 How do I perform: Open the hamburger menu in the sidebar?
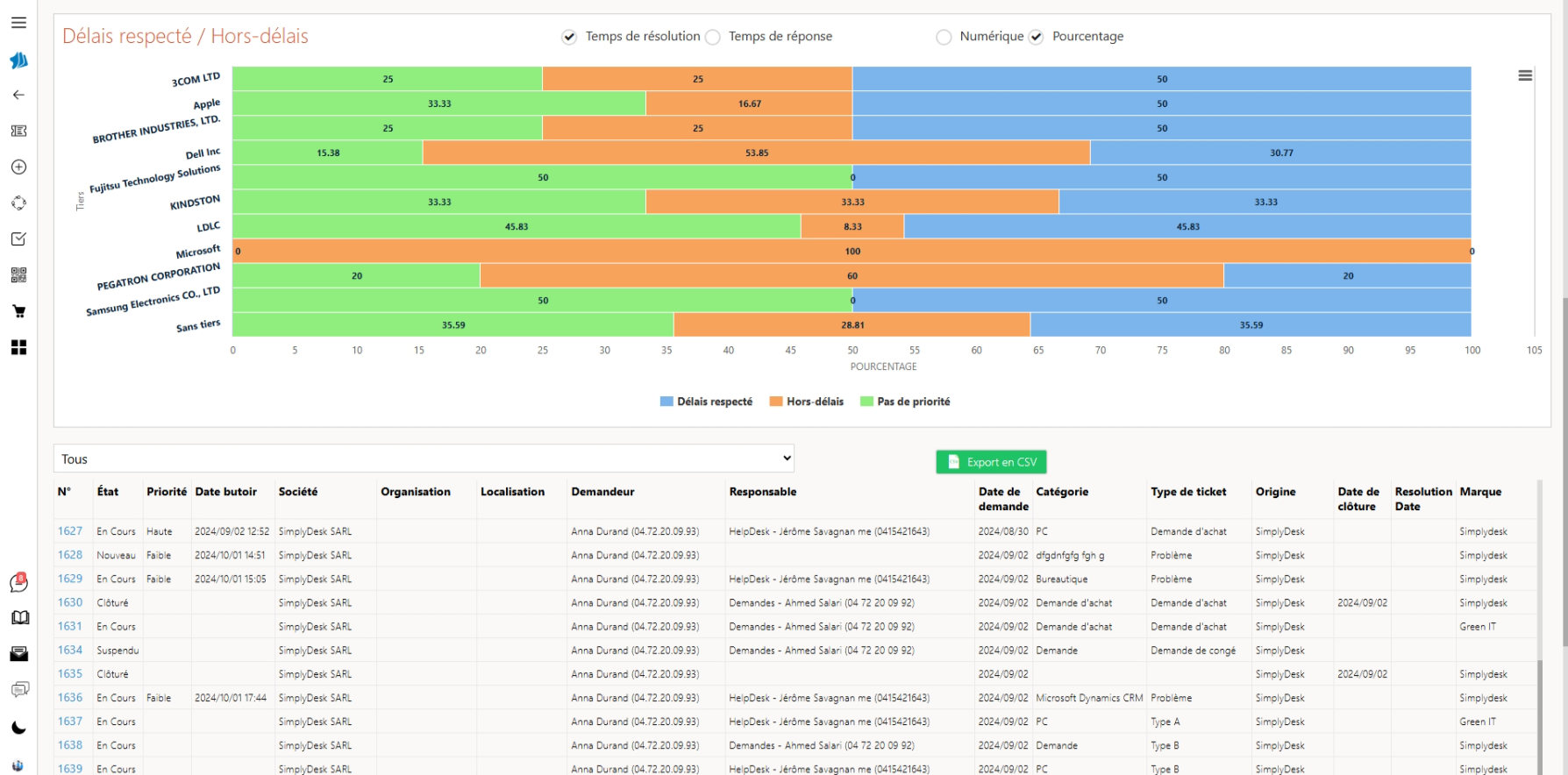click(18, 23)
